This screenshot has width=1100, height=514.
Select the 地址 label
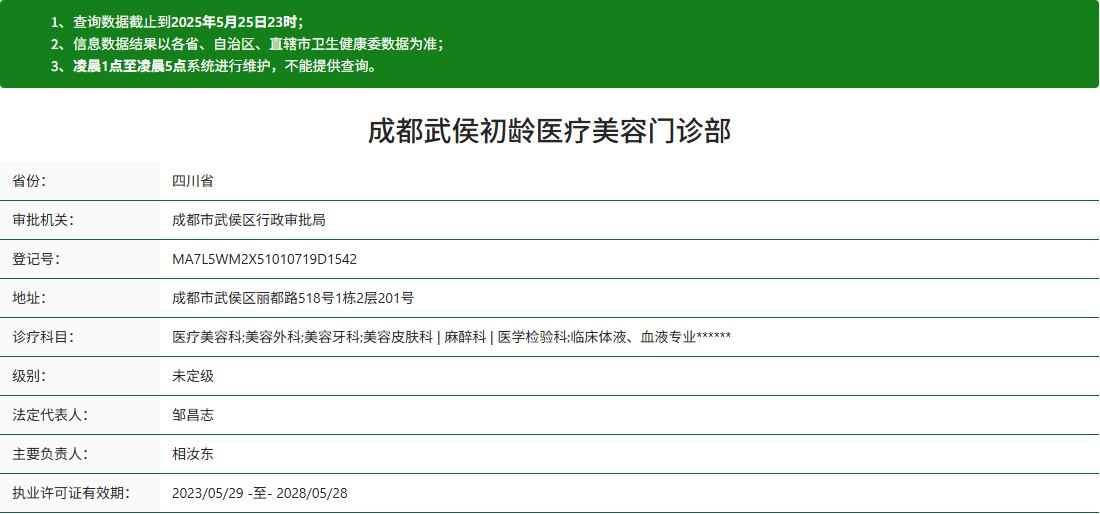pos(29,298)
